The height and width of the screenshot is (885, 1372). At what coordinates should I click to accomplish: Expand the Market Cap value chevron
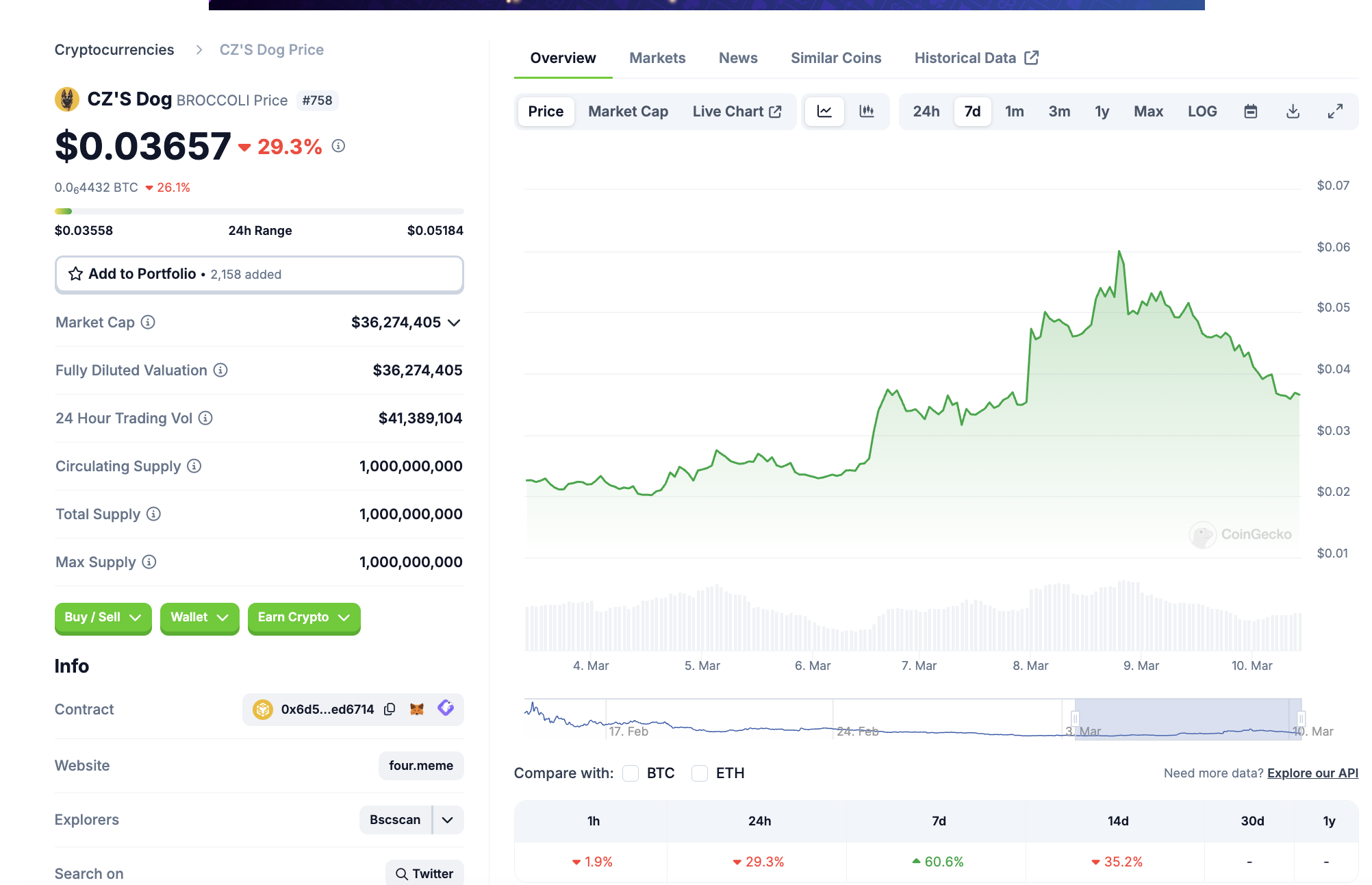[x=454, y=323]
